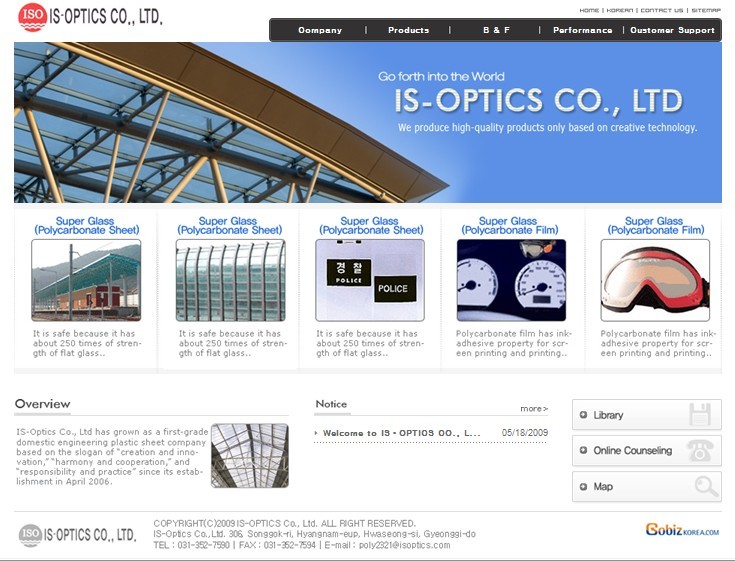
Task: Open the SITEMAP link
Action: point(706,10)
